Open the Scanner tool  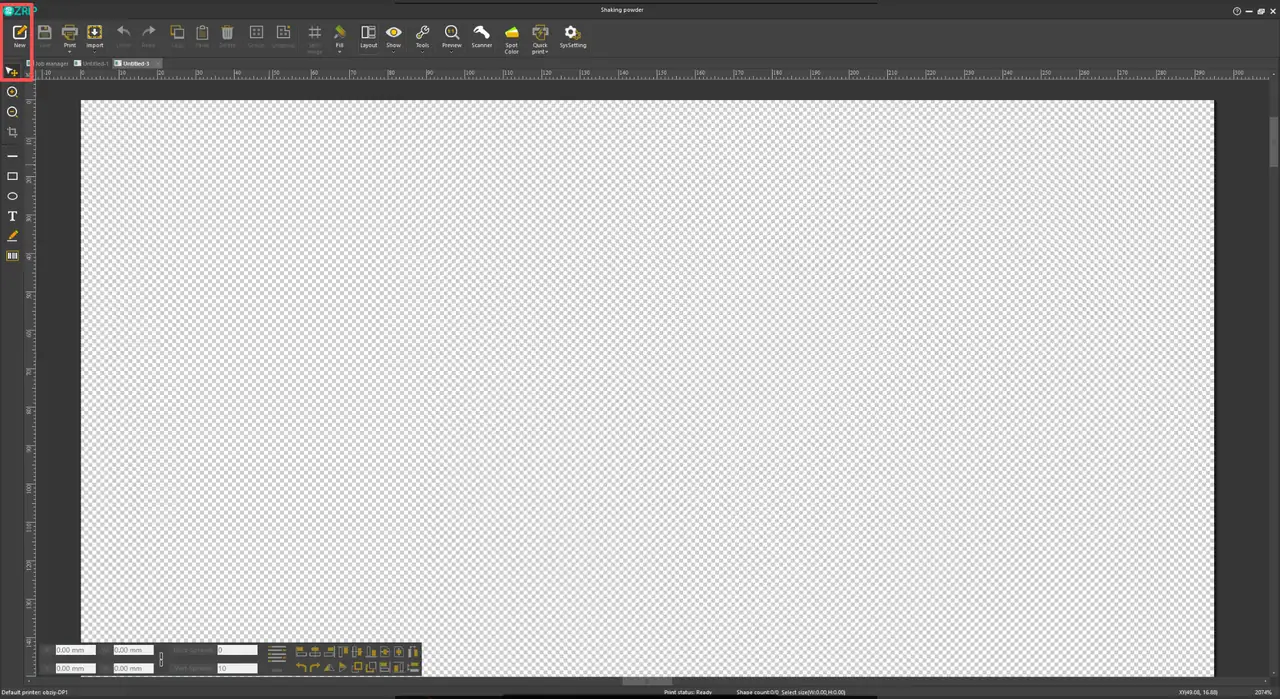coord(482,37)
